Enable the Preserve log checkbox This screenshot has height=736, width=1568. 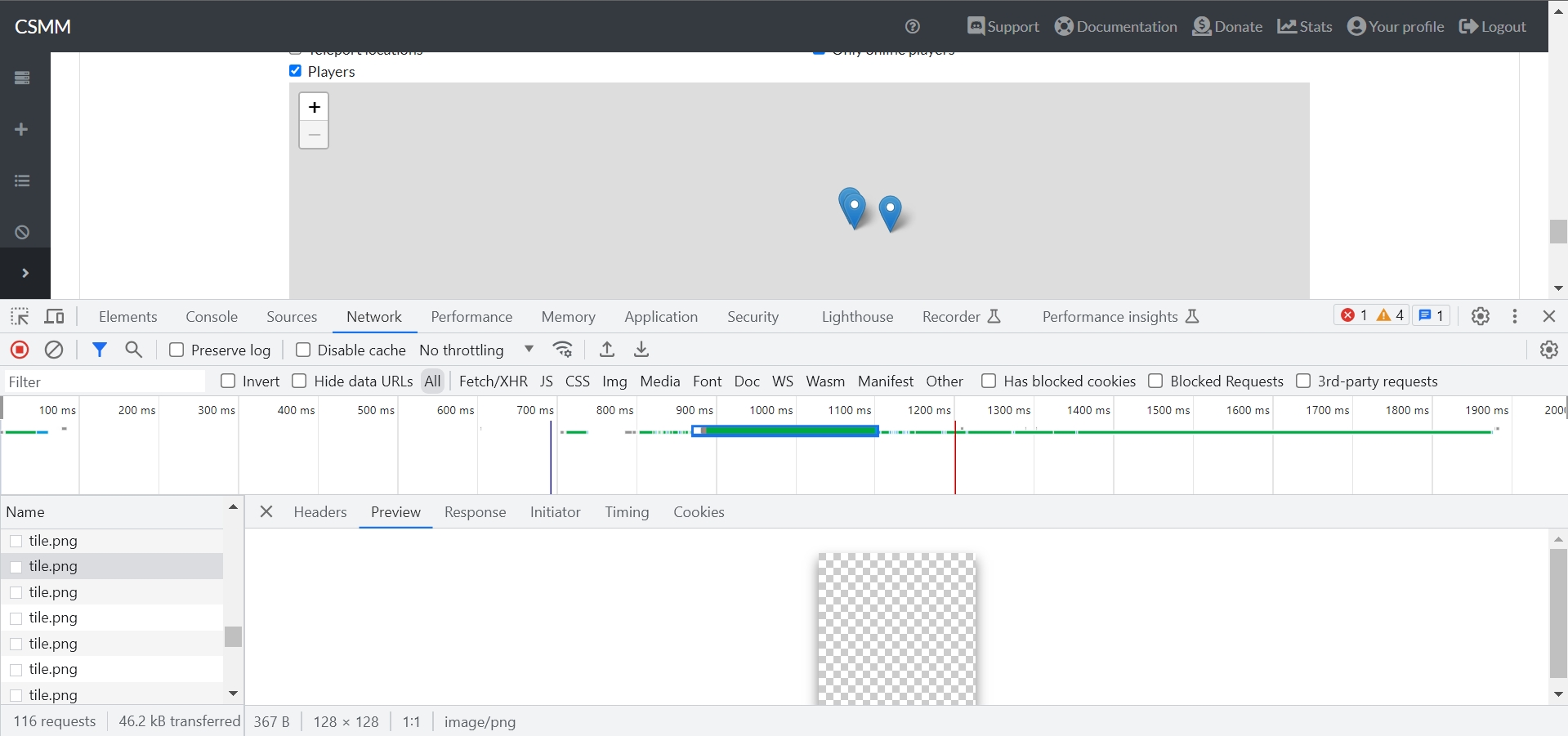(x=176, y=350)
